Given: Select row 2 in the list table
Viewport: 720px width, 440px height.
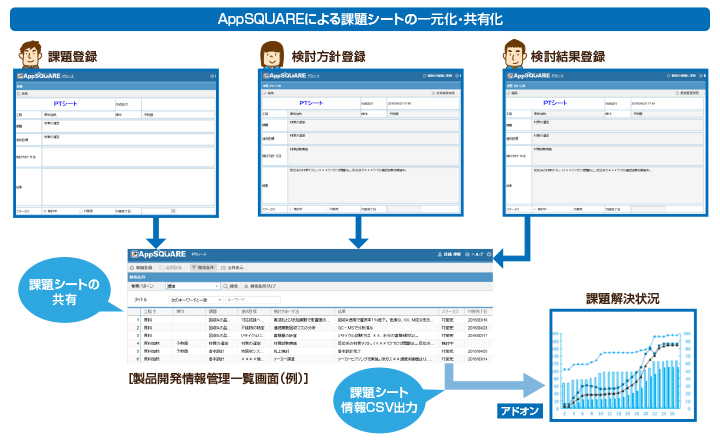Looking at the screenshot, I should pyautogui.click(x=310, y=328).
